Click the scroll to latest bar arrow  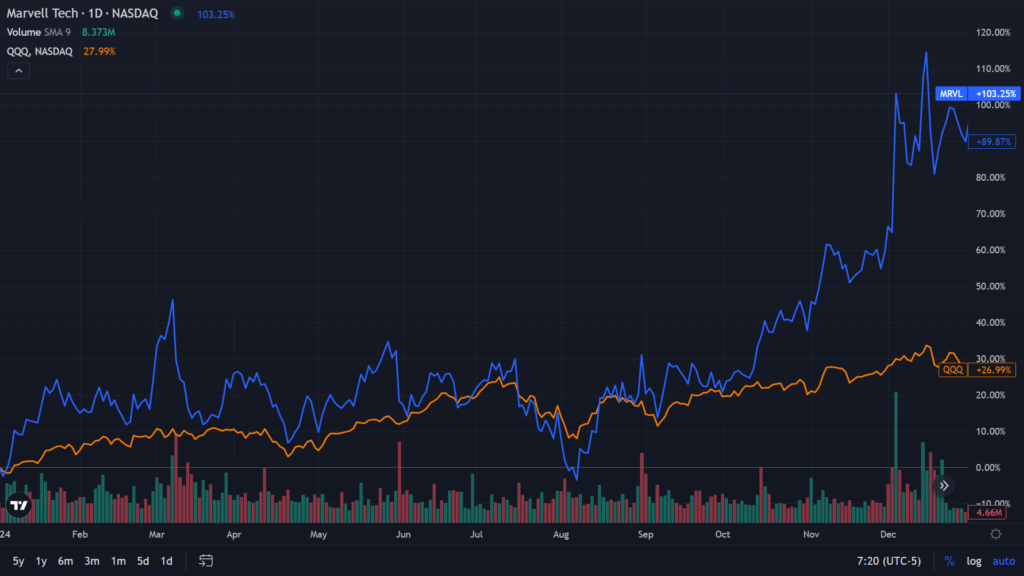pos(943,486)
